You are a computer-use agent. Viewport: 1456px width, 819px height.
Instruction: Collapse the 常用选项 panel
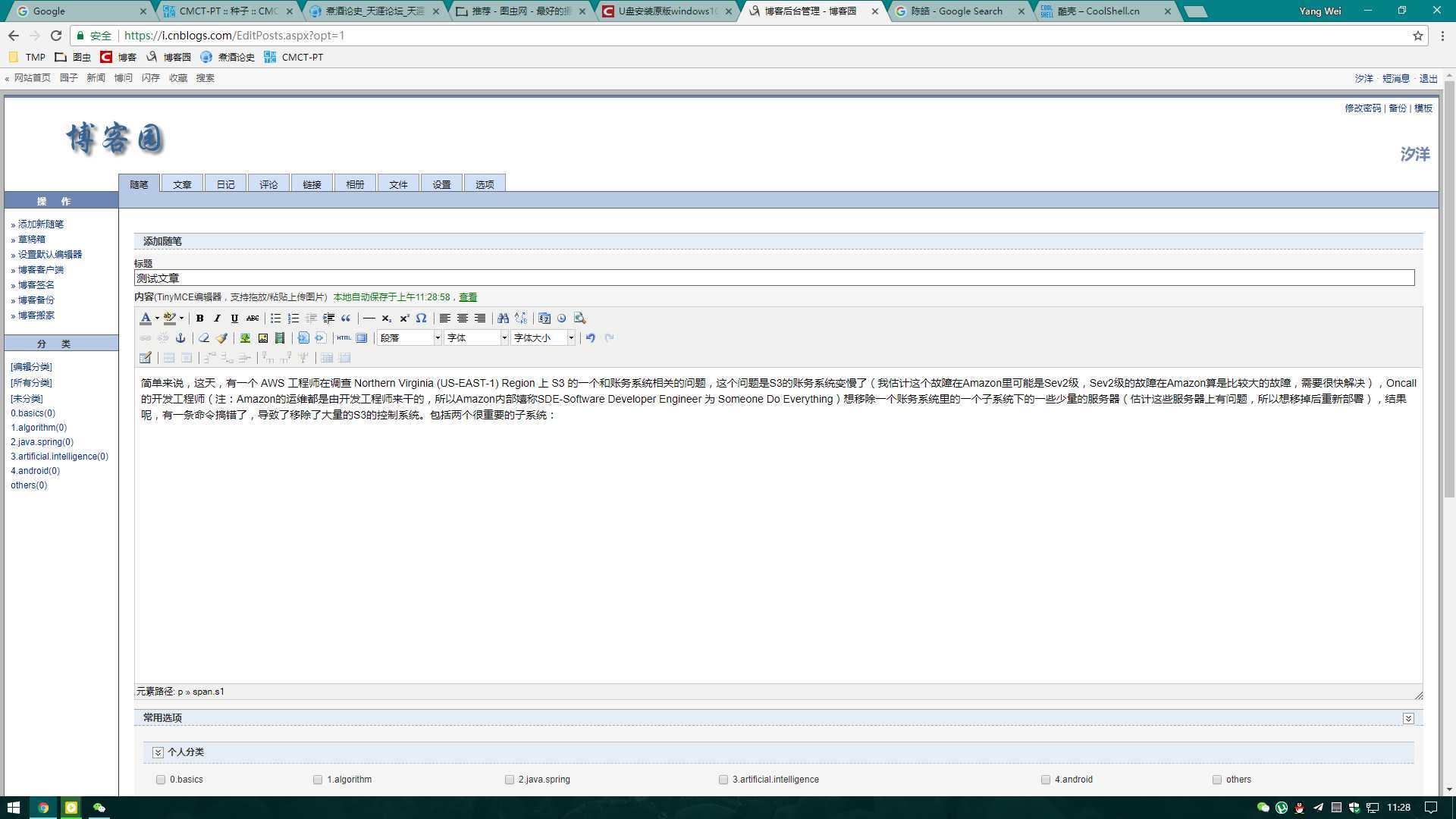pyautogui.click(x=1408, y=718)
